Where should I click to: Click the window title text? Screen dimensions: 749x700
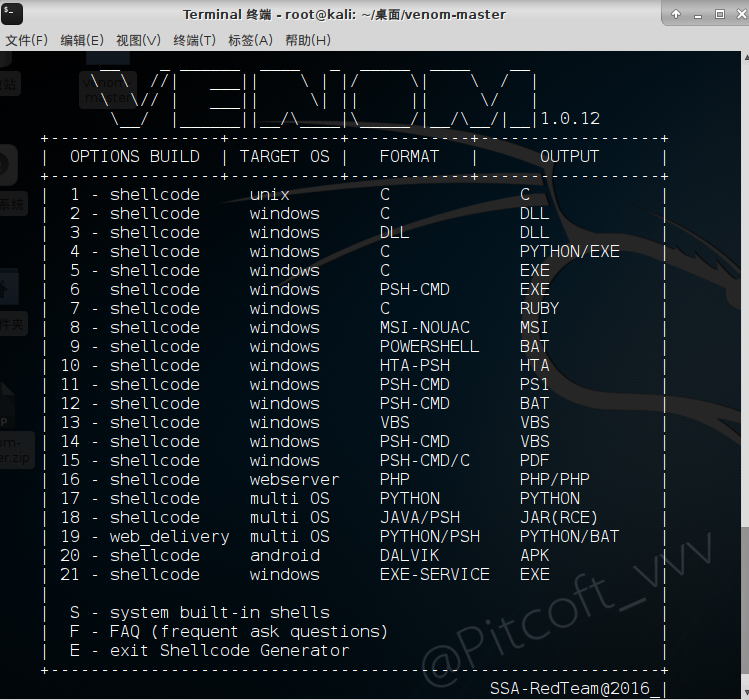[344, 15]
